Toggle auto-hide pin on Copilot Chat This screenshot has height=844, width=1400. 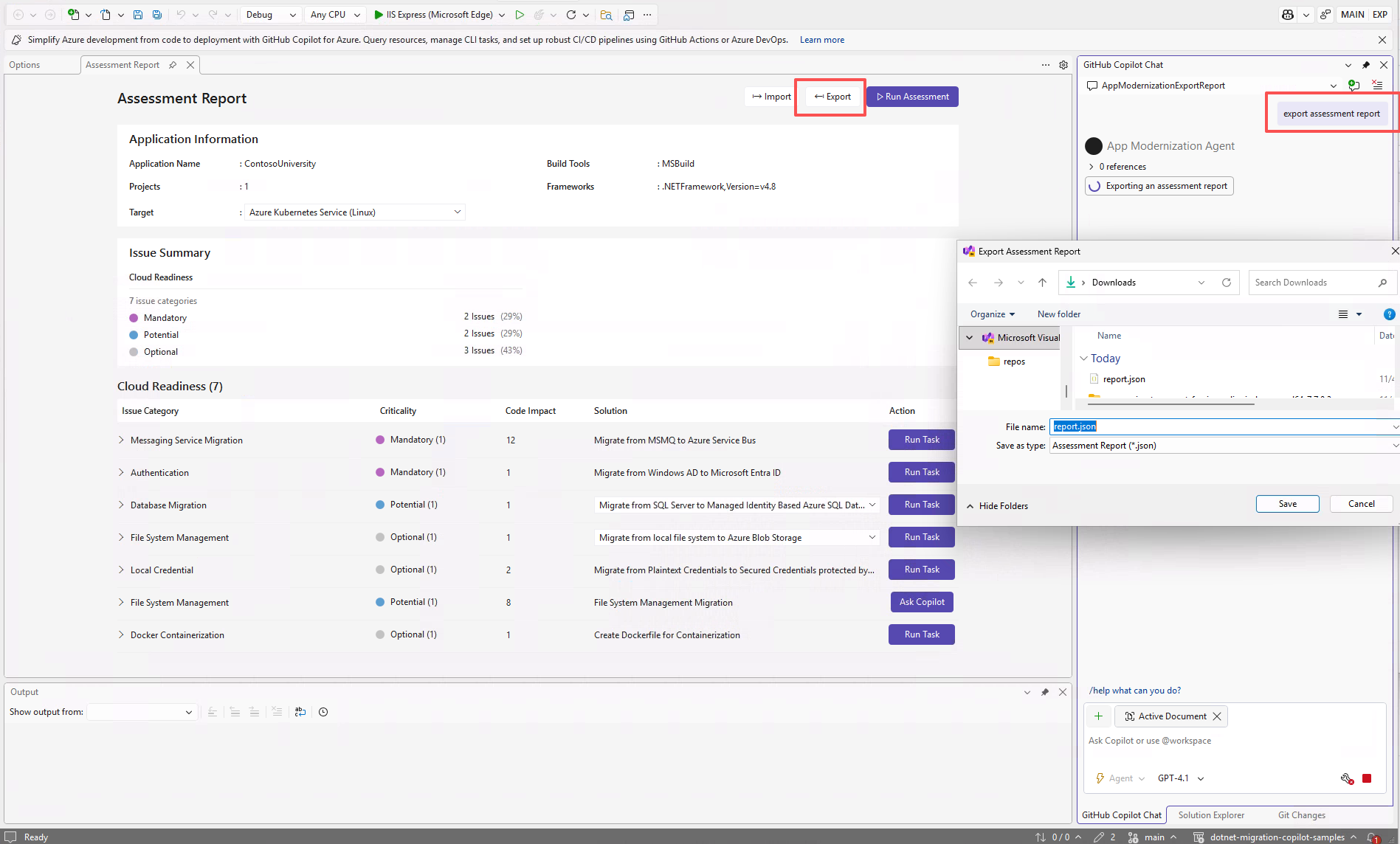1366,65
